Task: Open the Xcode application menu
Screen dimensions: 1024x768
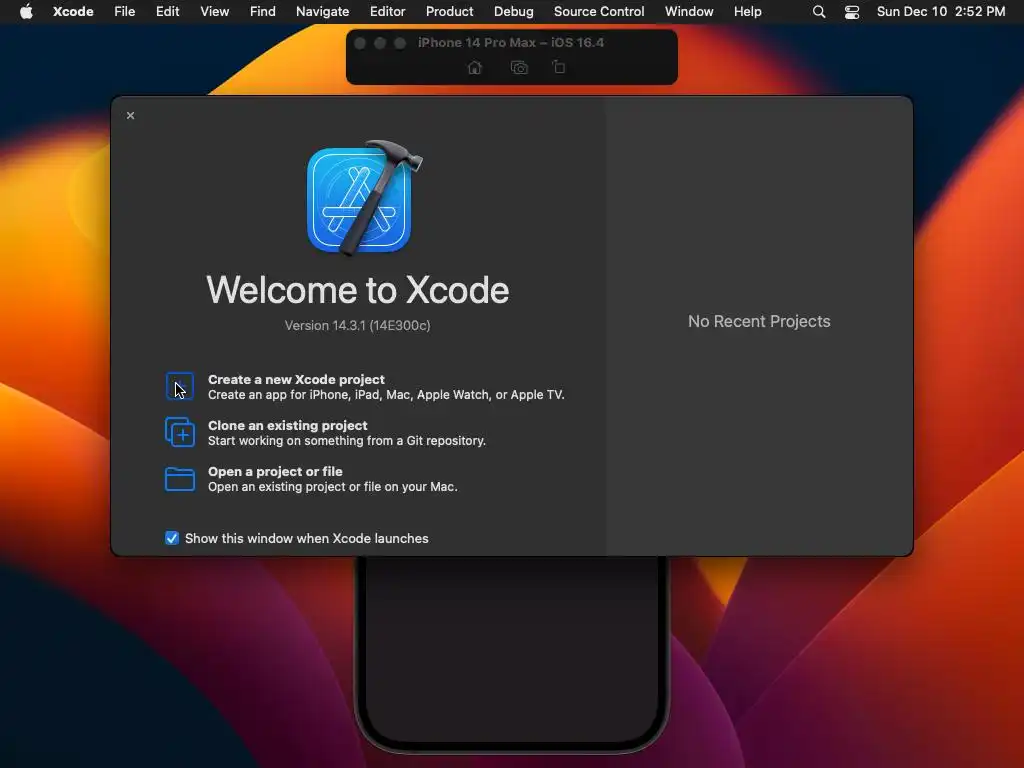Action: point(73,11)
